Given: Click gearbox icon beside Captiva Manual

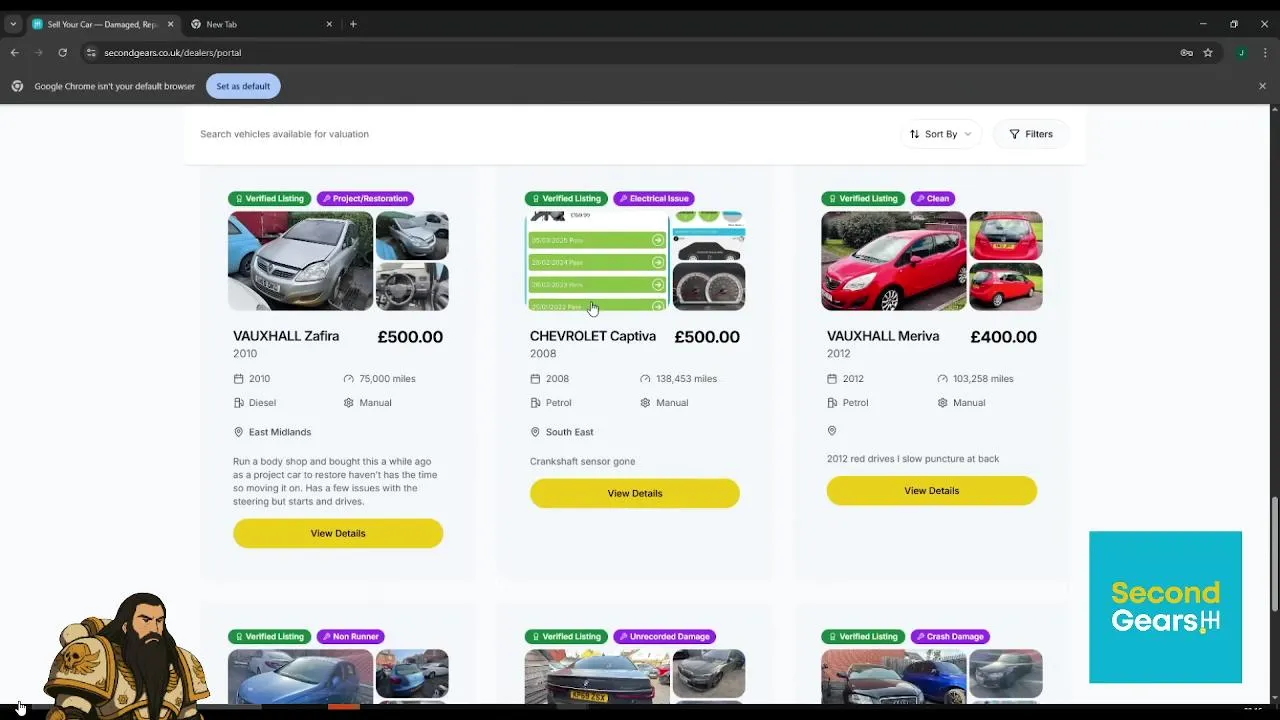Looking at the screenshot, I should coord(645,403).
